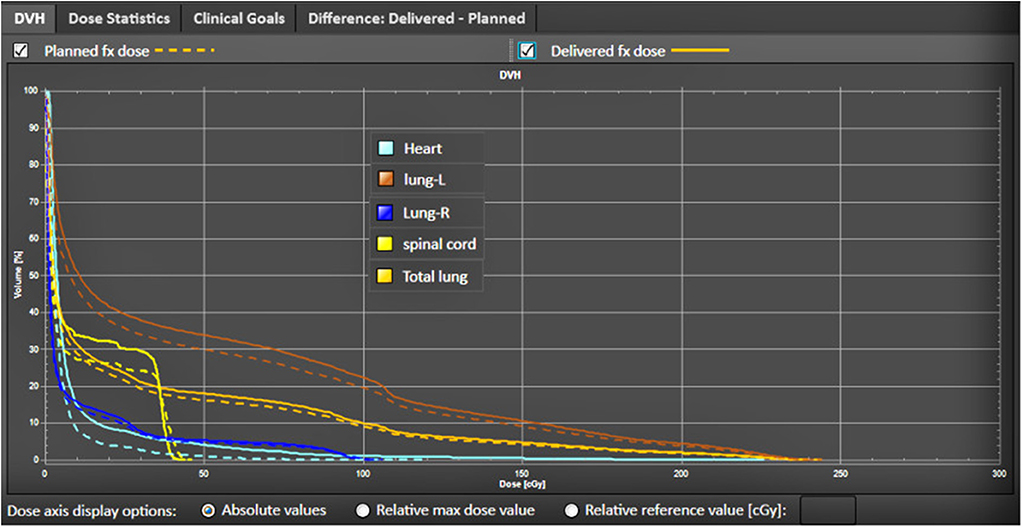Viewport: 1023px width, 528px height.
Task: Click the 150 tick on dose axis
Action: coord(523,472)
